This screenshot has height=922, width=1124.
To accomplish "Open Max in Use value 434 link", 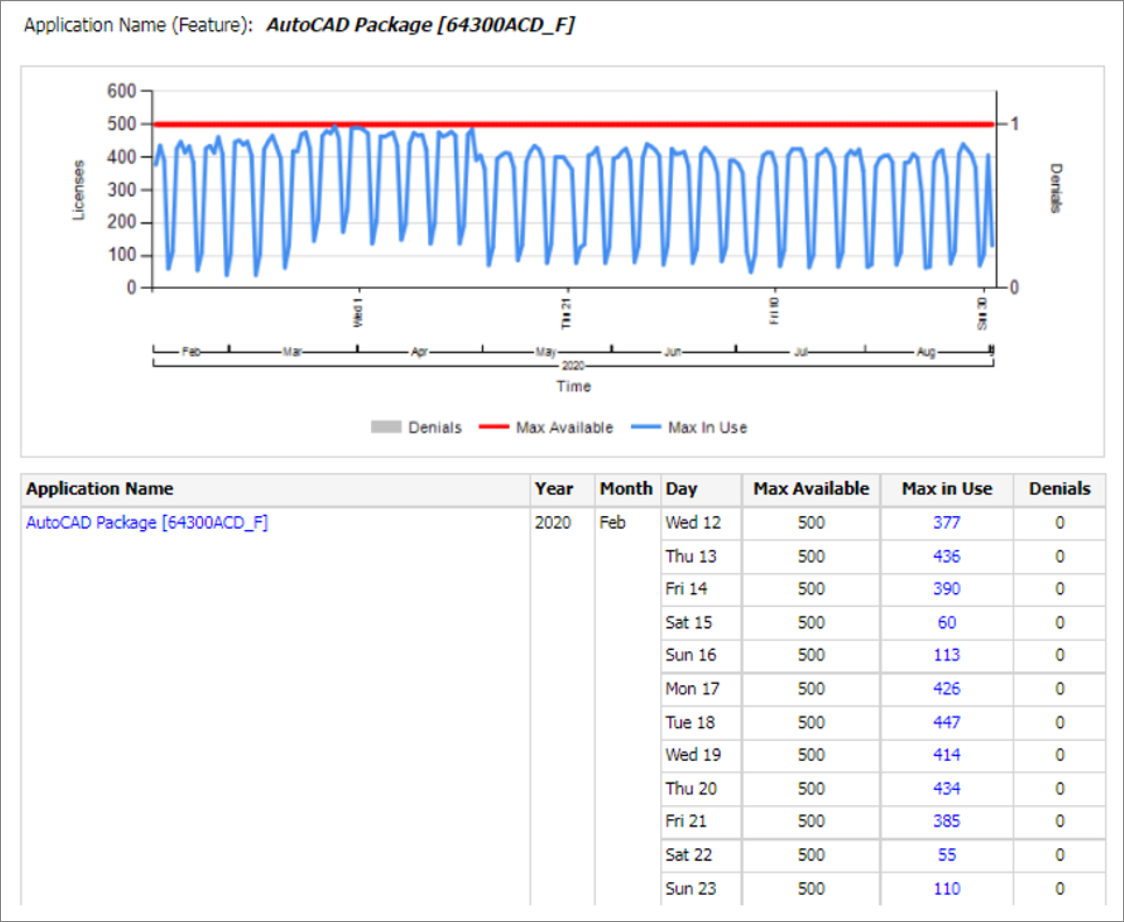I will [x=946, y=788].
